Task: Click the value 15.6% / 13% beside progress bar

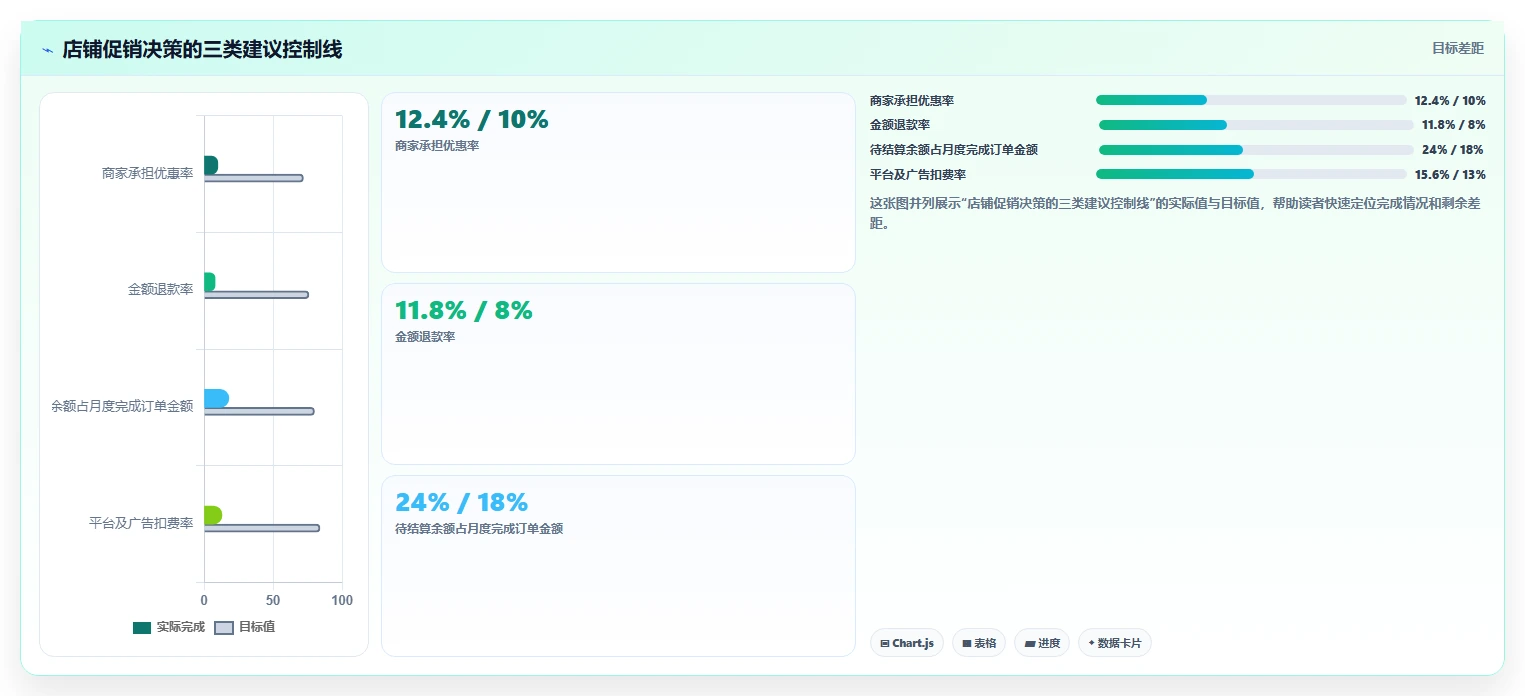Action: point(1450,175)
